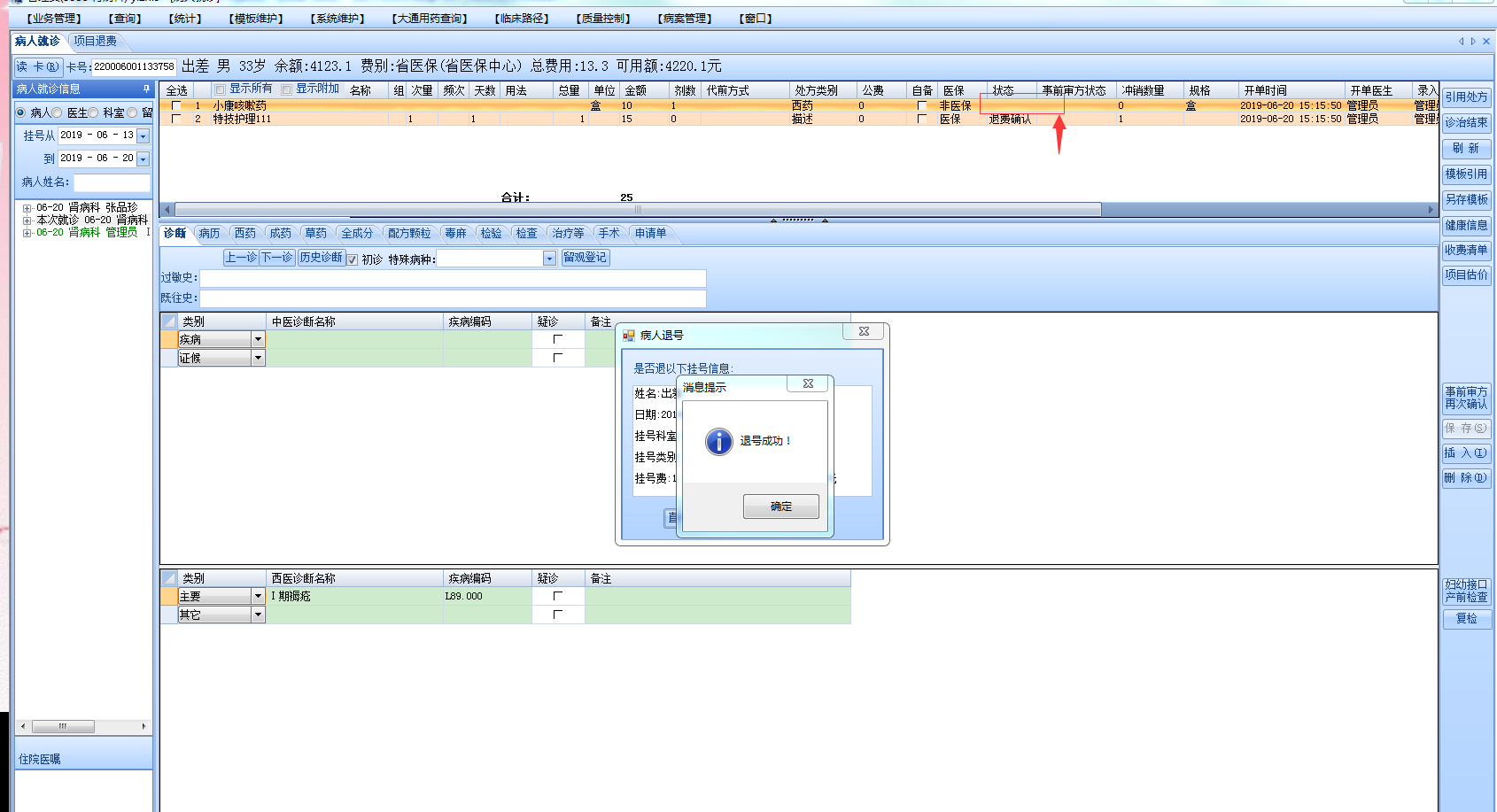Image resolution: width=1497 pixels, height=812 pixels.
Task: Check the row selector for 小康咳嗽药
Action: point(176,105)
